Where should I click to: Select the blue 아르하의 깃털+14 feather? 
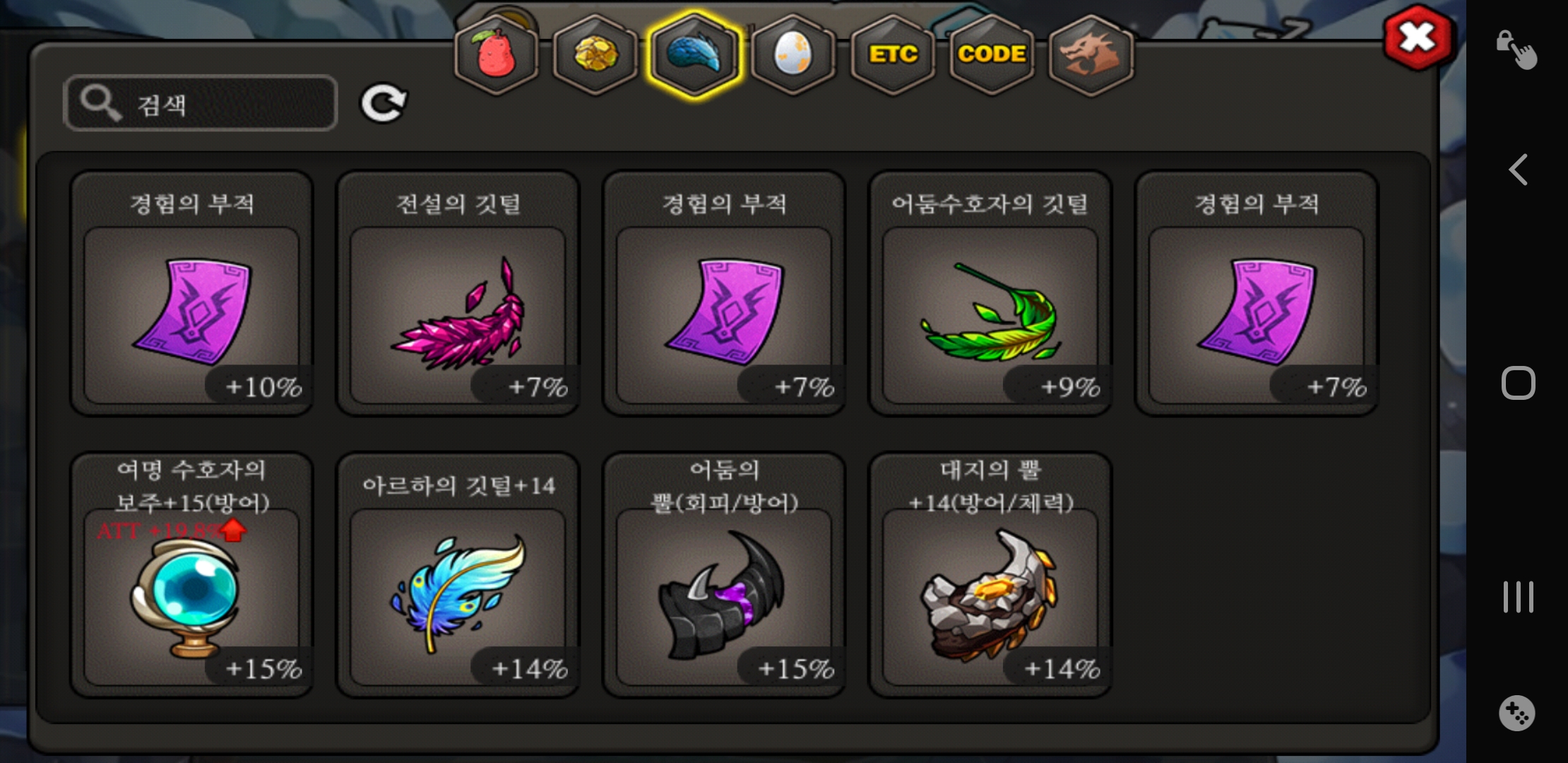point(458,575)
